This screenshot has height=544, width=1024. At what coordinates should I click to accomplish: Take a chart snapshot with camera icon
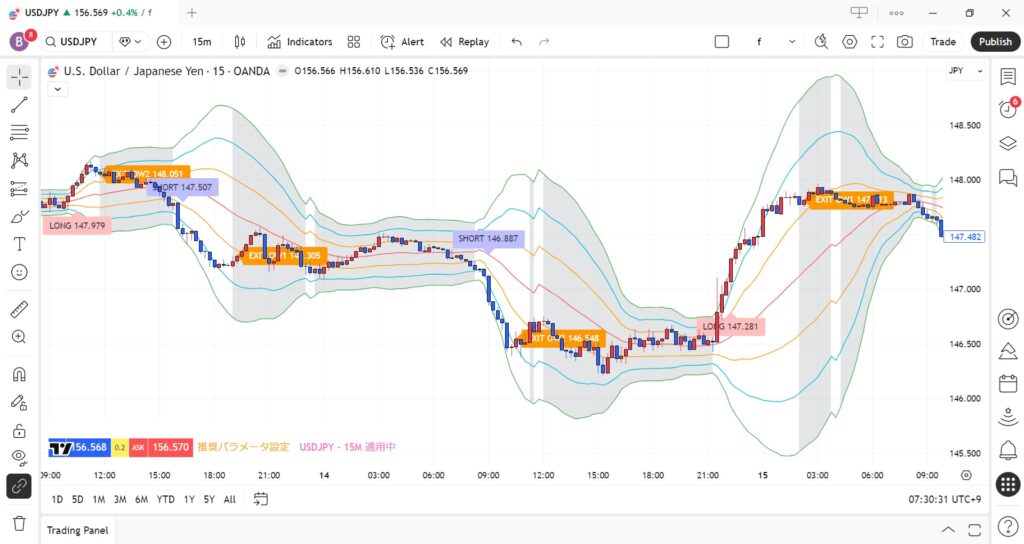pyautogui.click(x=905, y=42)
